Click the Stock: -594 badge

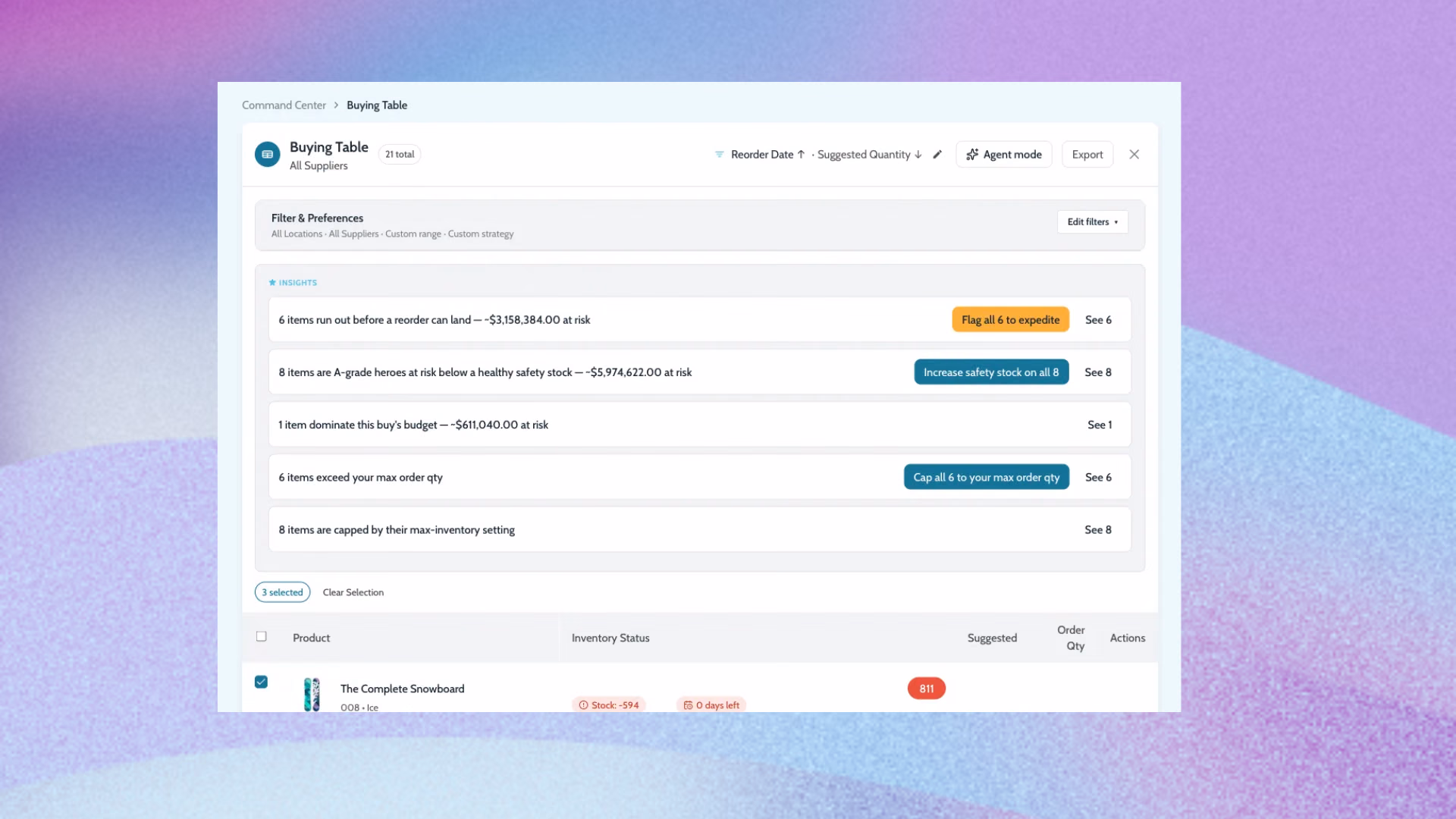tap(608, 705)
